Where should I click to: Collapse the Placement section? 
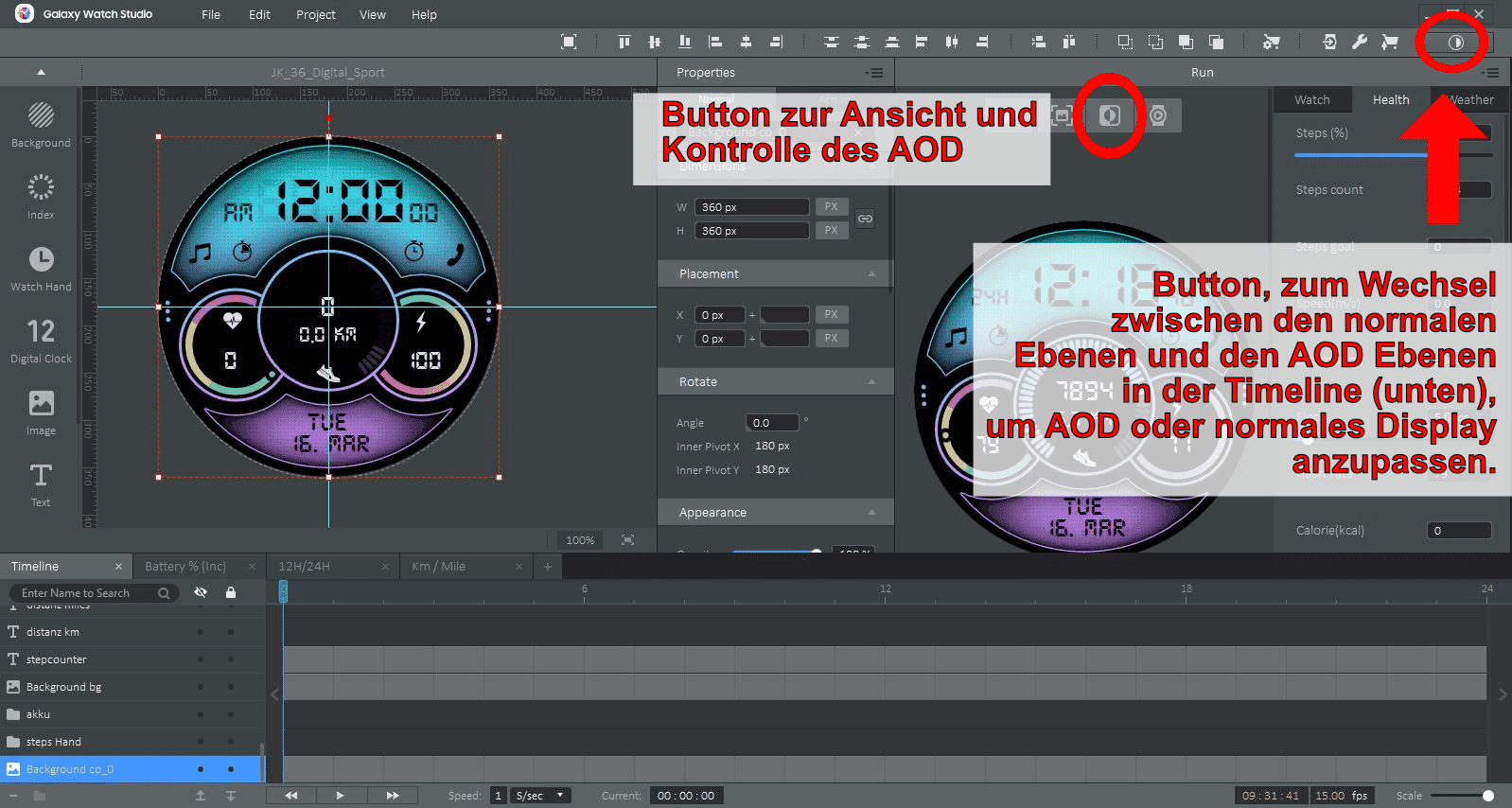coord(871,273)
